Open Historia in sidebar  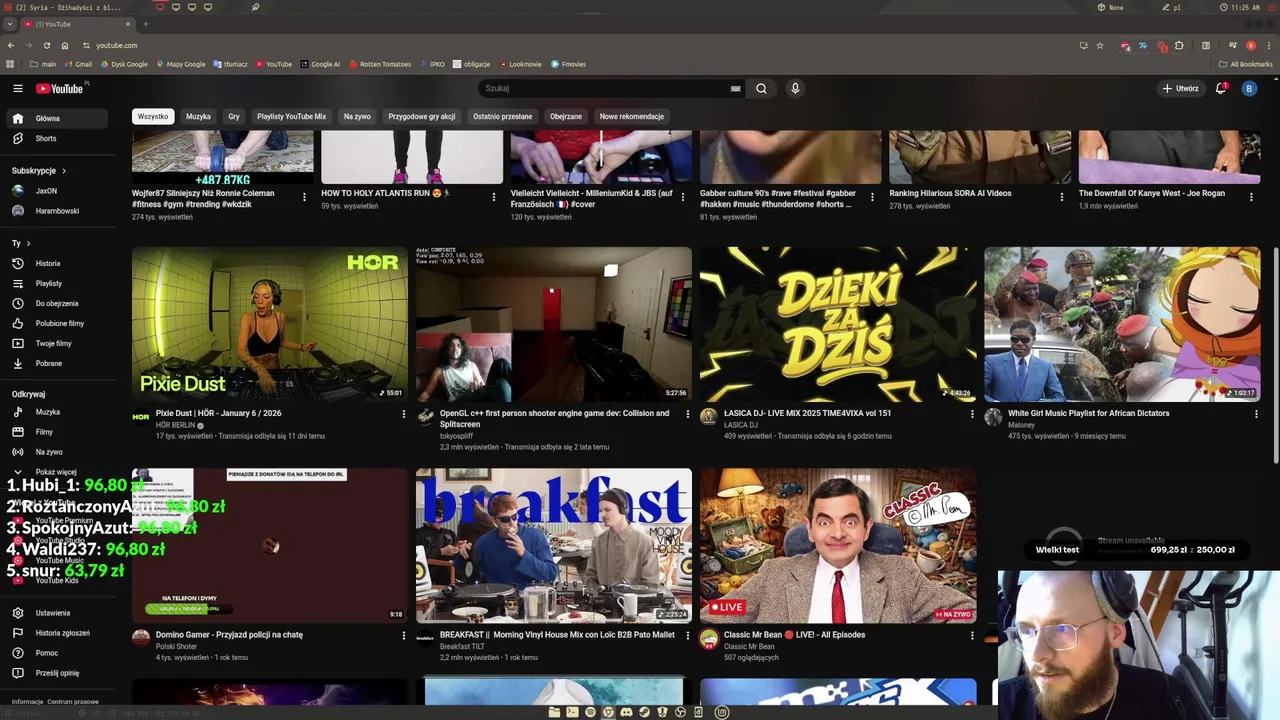[55, 263]
